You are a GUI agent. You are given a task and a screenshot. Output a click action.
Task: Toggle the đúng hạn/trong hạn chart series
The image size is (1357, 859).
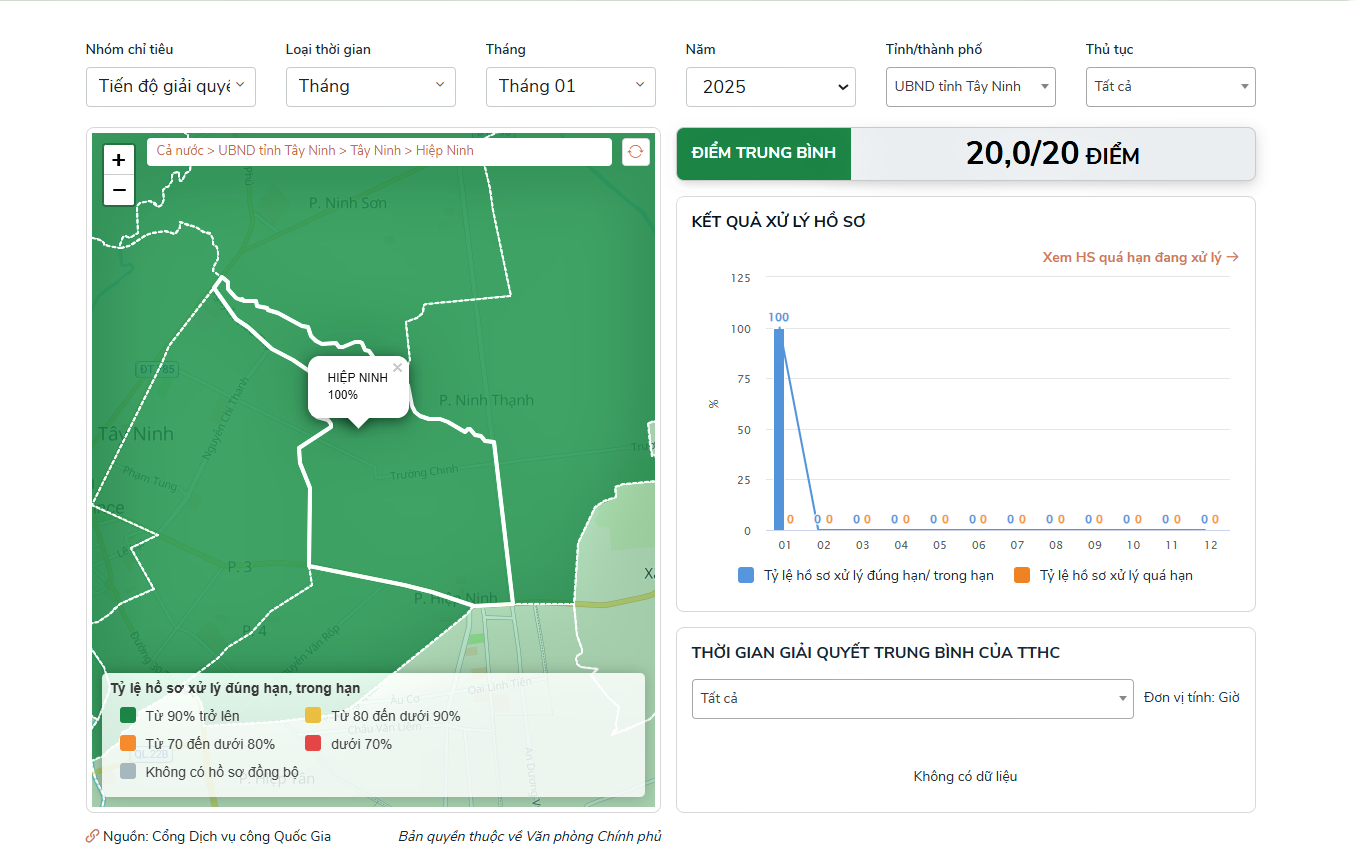[866, 575]
